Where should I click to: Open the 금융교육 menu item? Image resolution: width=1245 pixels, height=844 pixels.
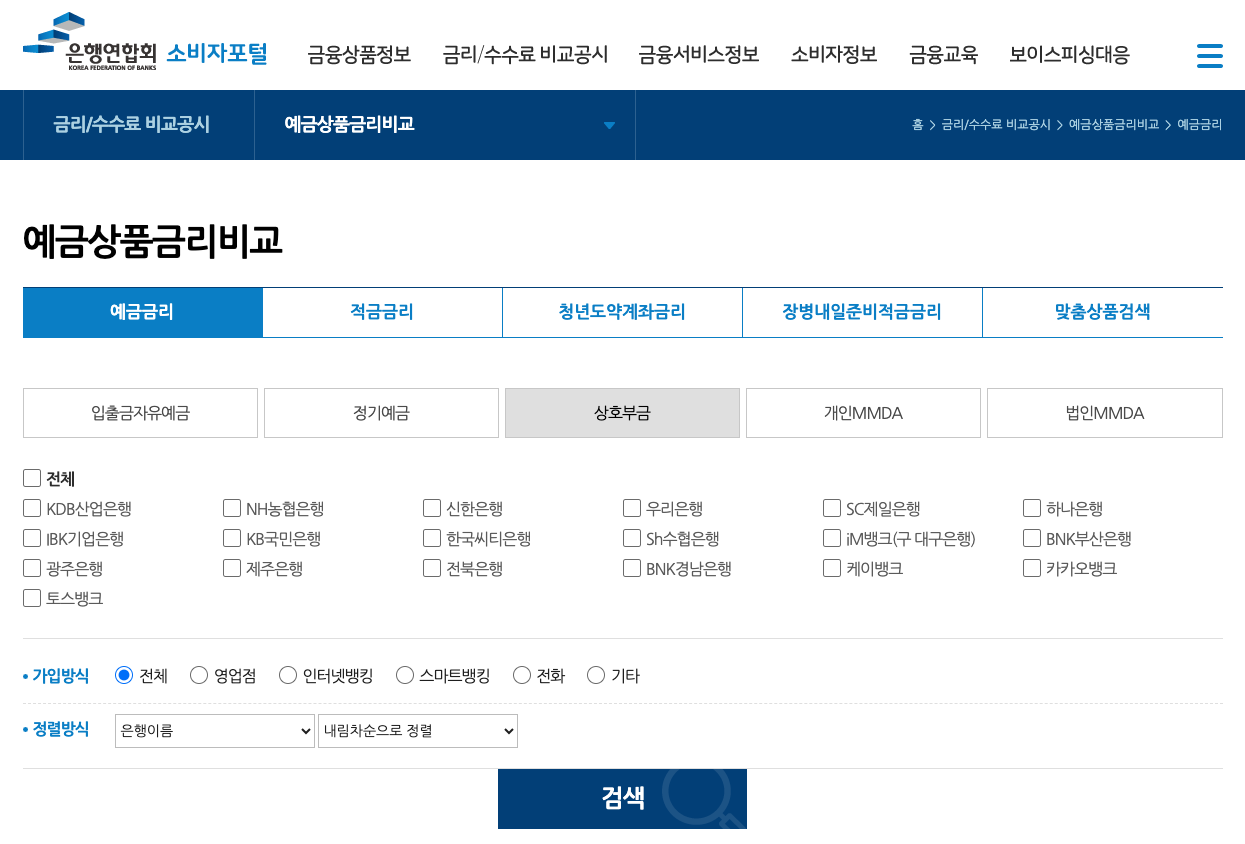pyautogui.click(x=941, y=56)
